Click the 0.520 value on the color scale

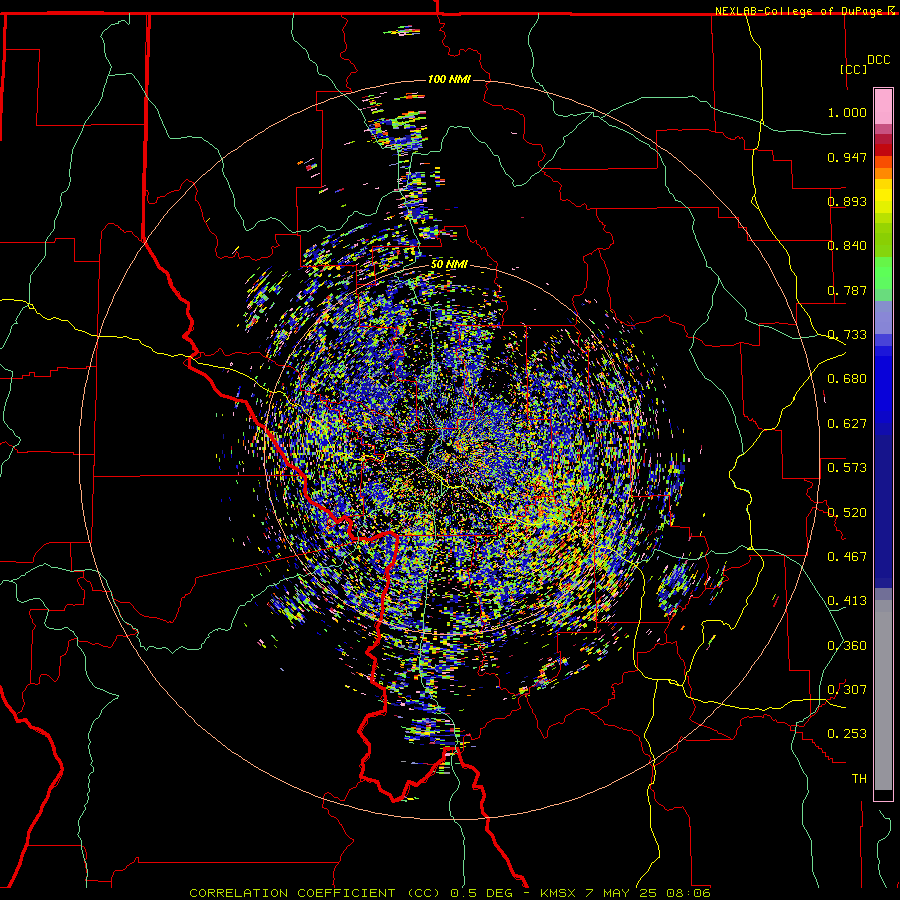pos(847,513)
